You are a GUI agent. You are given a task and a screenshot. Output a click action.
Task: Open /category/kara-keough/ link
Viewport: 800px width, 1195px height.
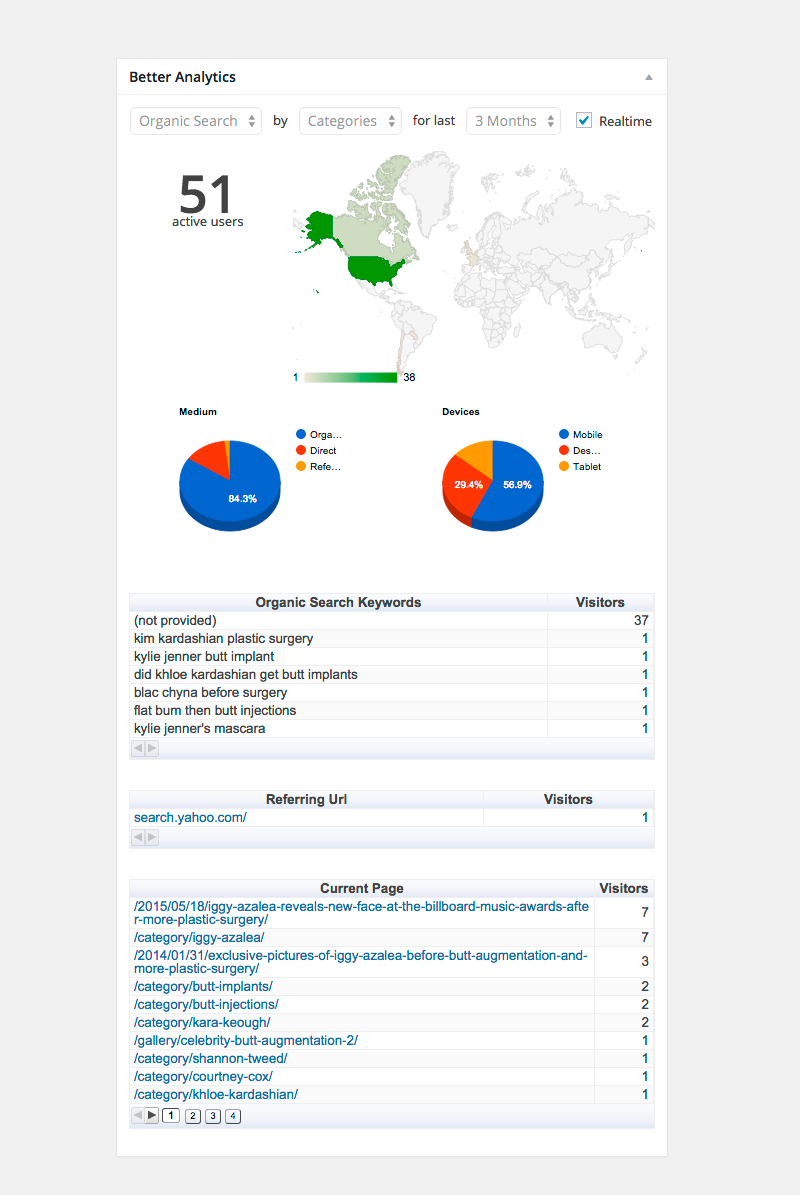pos(202,1023)
